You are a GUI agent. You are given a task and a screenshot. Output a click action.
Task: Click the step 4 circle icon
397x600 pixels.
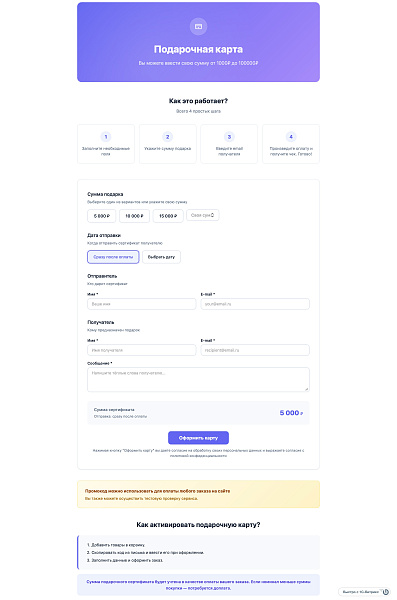tap(291, 137)
